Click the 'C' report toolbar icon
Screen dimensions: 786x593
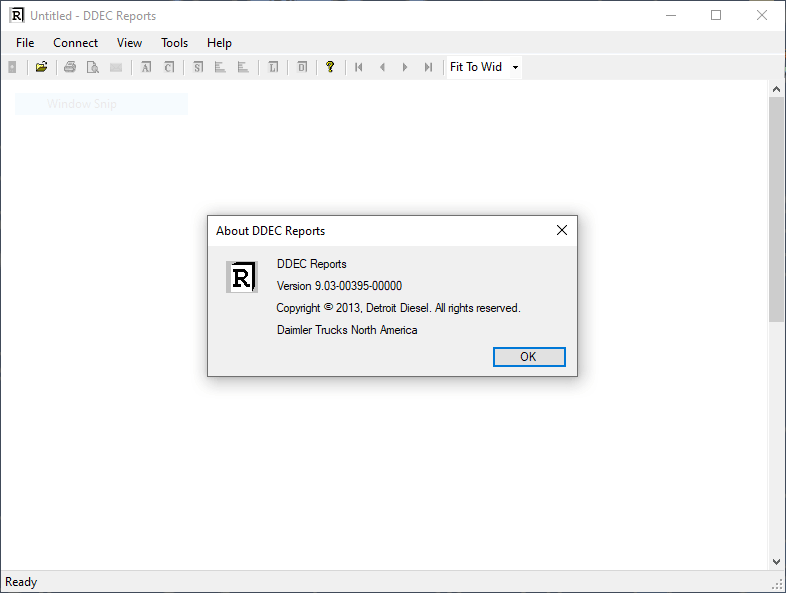click(x=169, y=67)
